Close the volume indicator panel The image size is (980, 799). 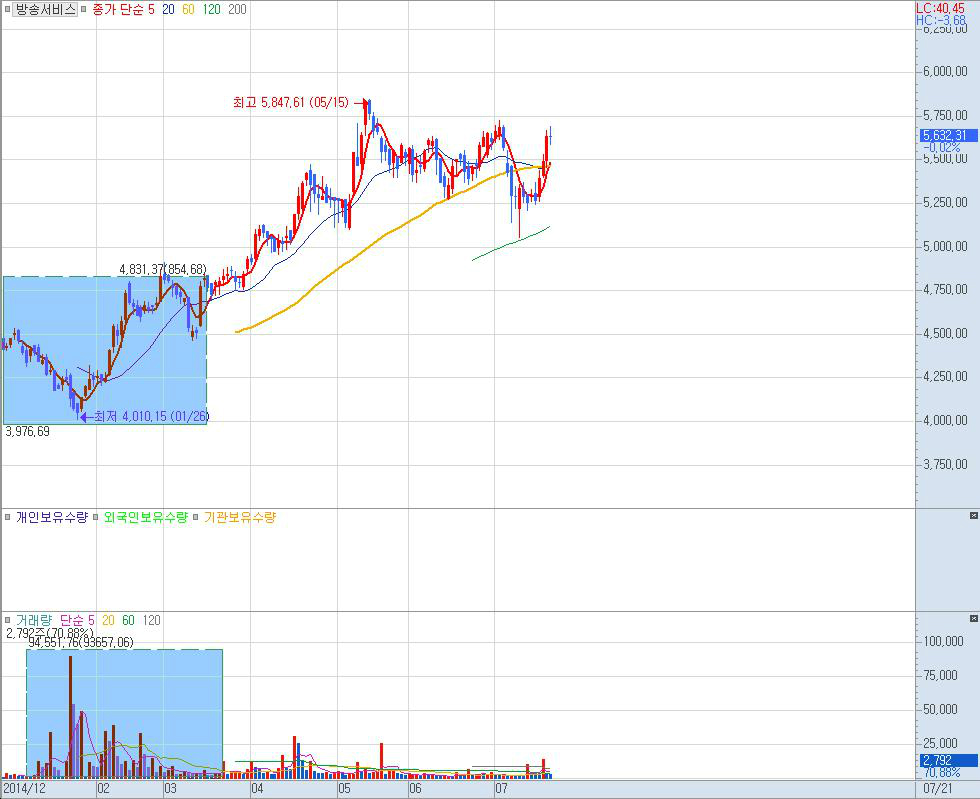click(x=973, y=619)
